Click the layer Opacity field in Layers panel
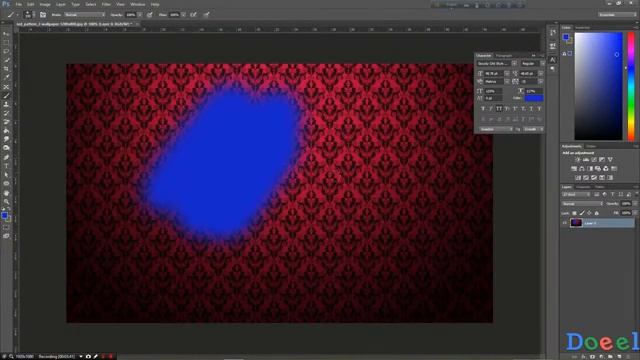The height and width of the screenshot is (360, 640). pyautogui.click(x=626, y=204)
